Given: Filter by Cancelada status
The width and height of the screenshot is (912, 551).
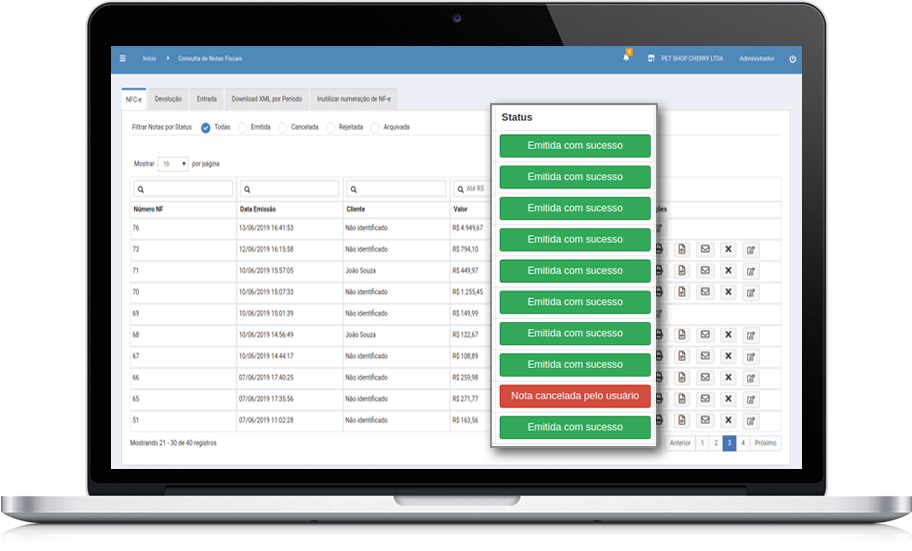Looking at the screenshot, I should (283, 128).
